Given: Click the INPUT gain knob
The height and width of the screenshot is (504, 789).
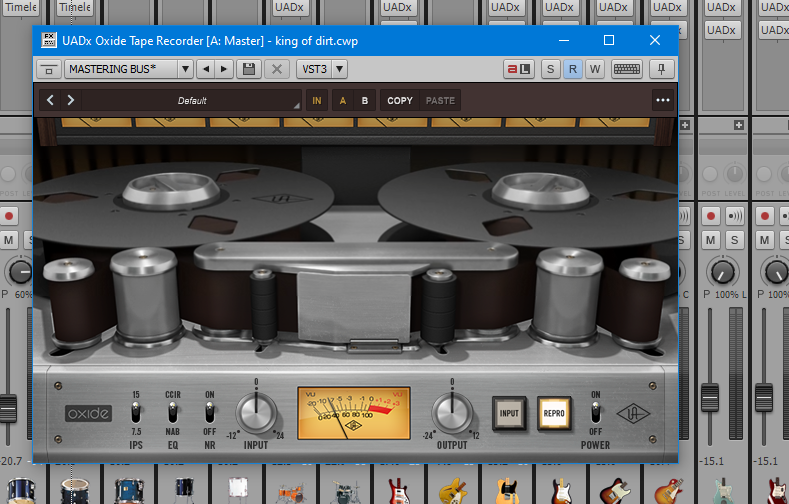Looking at the screenshot, I should 256,413.
